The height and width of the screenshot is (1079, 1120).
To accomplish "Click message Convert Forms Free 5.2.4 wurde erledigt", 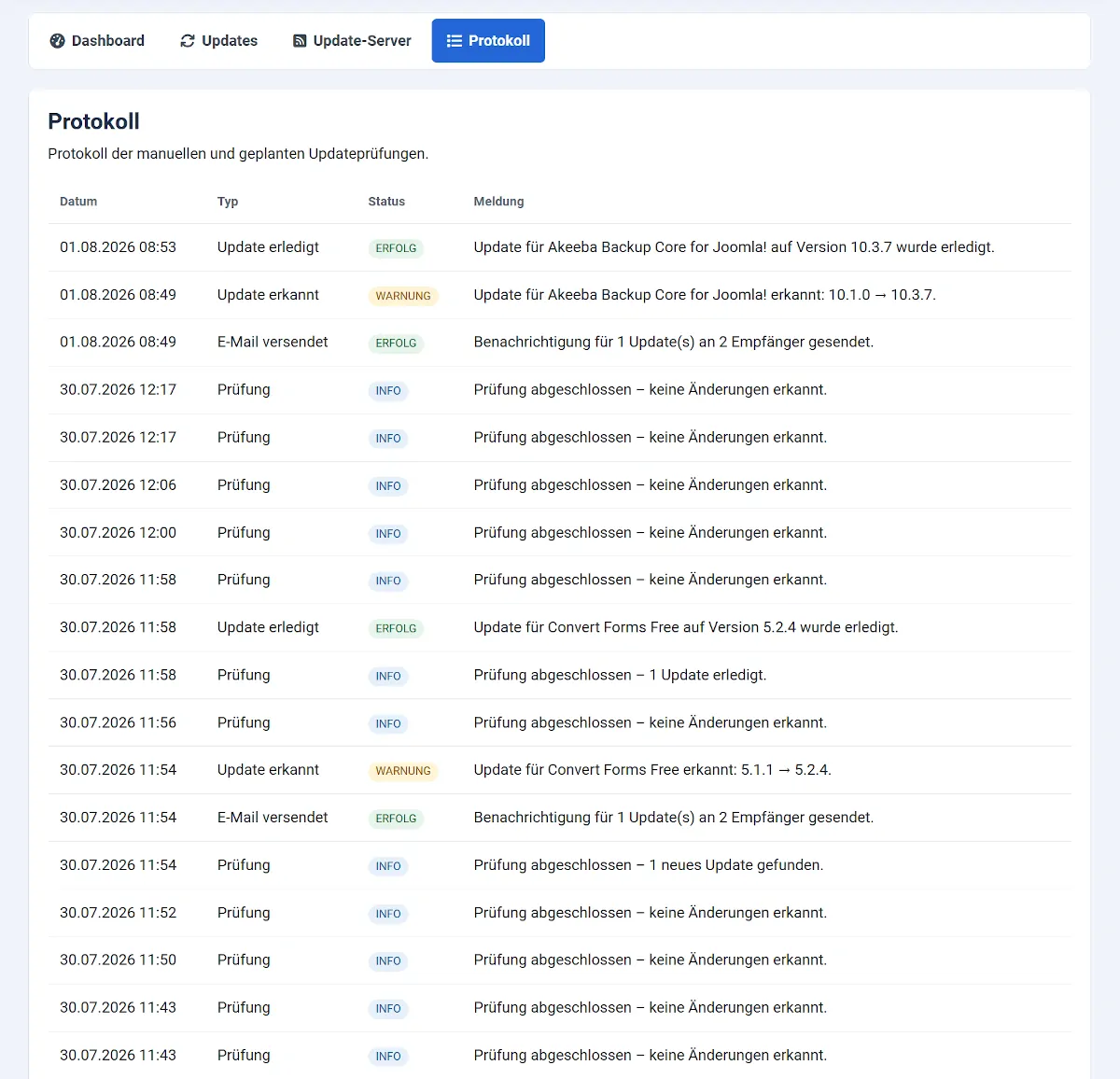I will (686, 627).
